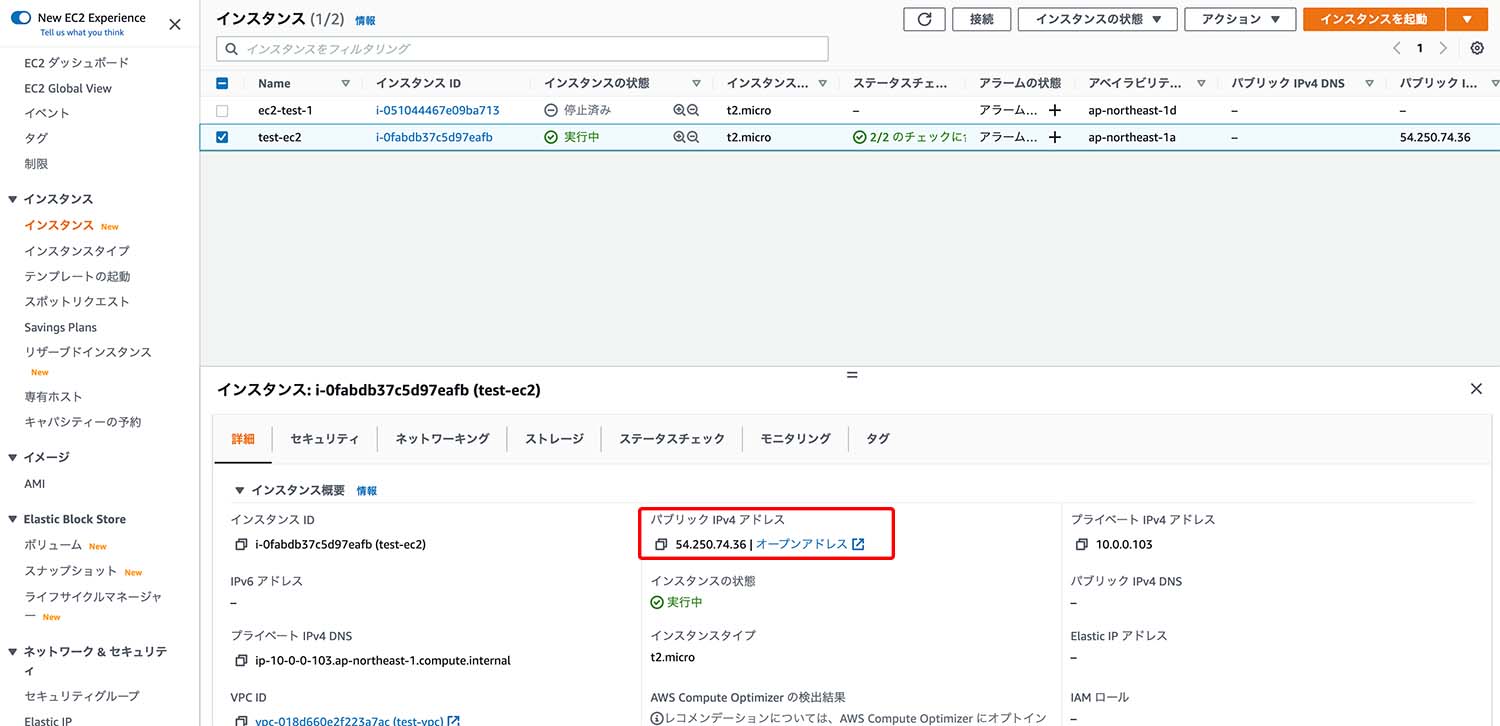Toggle the select-all instances checkbox

(x=222, y=83)
